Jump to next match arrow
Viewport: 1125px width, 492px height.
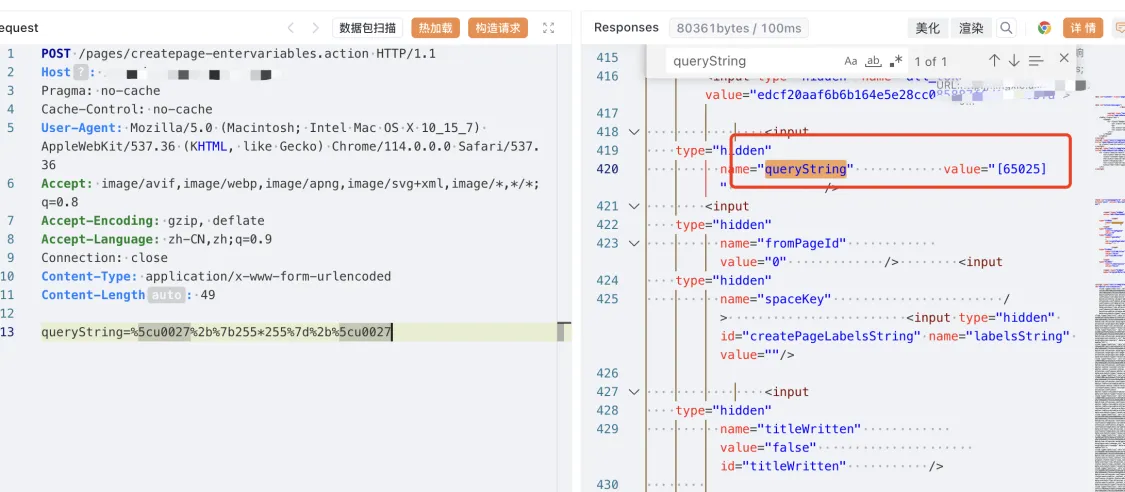click(x=1014, y=61)
